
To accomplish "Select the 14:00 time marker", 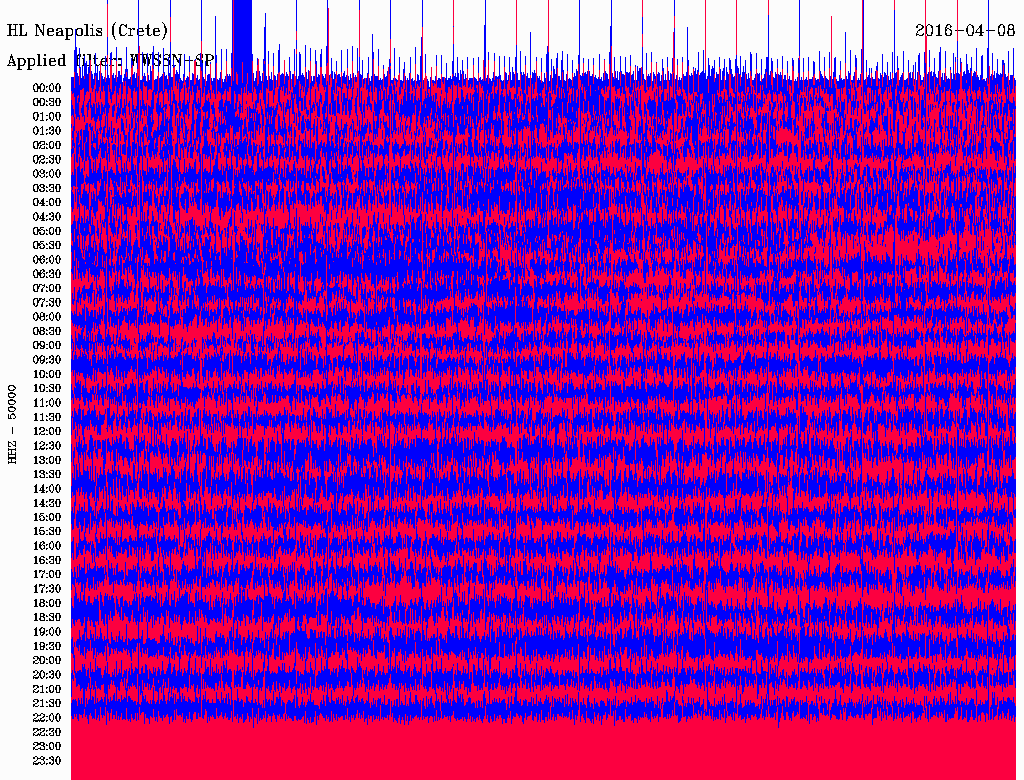I will coord(47,489).
